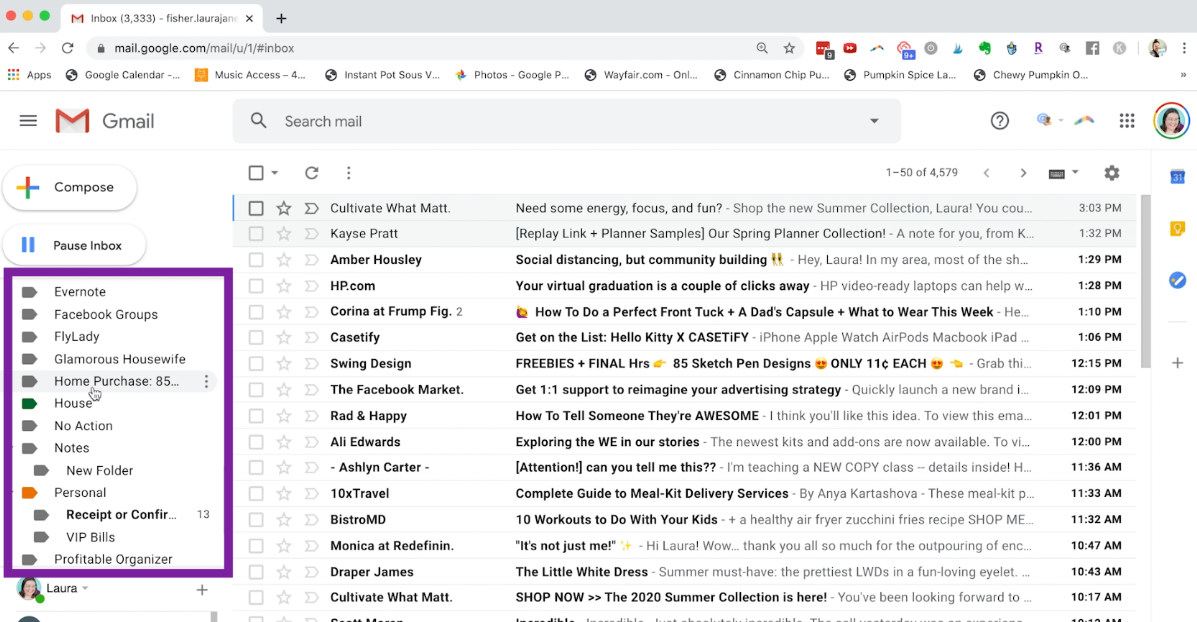This screenshot has width=1197, height=622.
Task: Open Google Keep in side panel
Action: [1177, 228]
